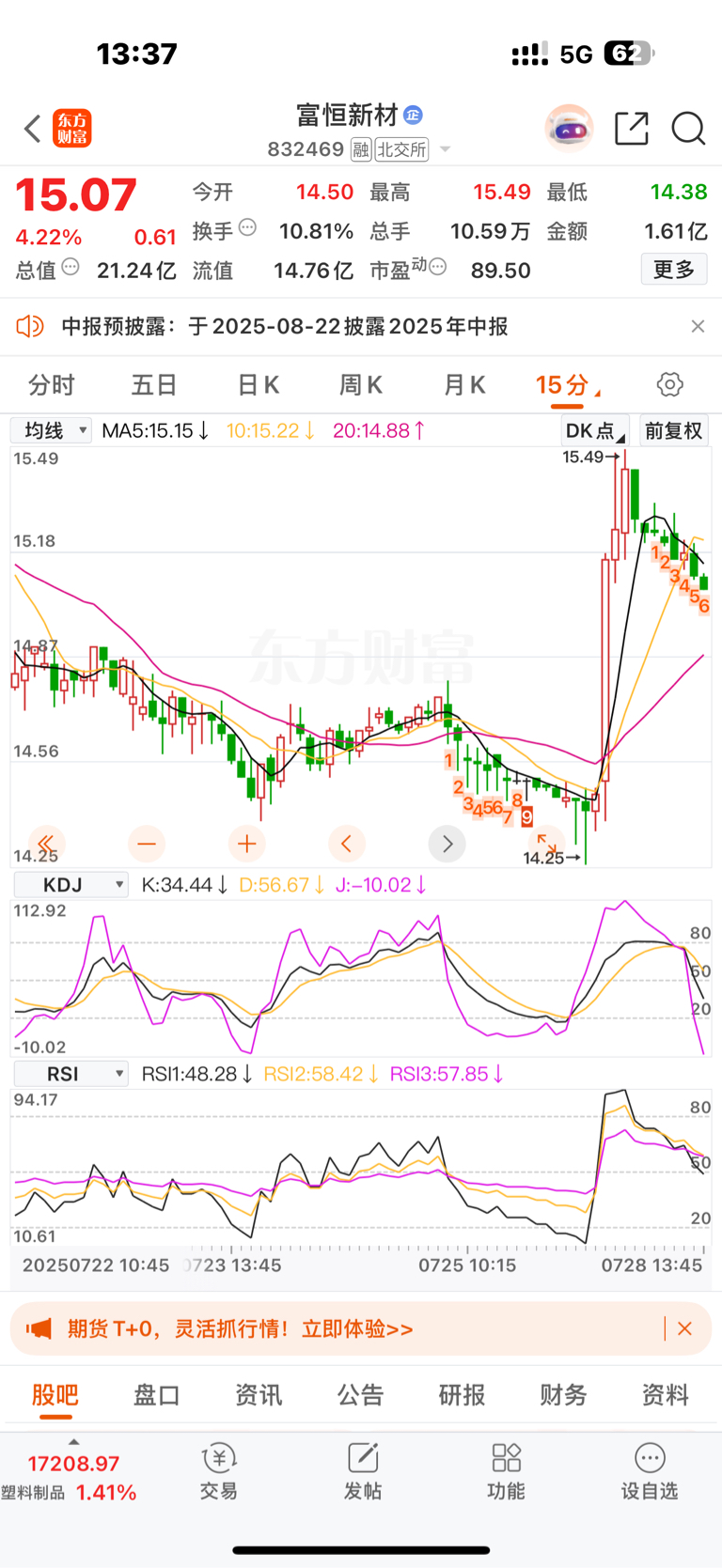722x1568 pixels.
Task: Expand the RSI indicator dropdown
Action: coord(71,1074)
